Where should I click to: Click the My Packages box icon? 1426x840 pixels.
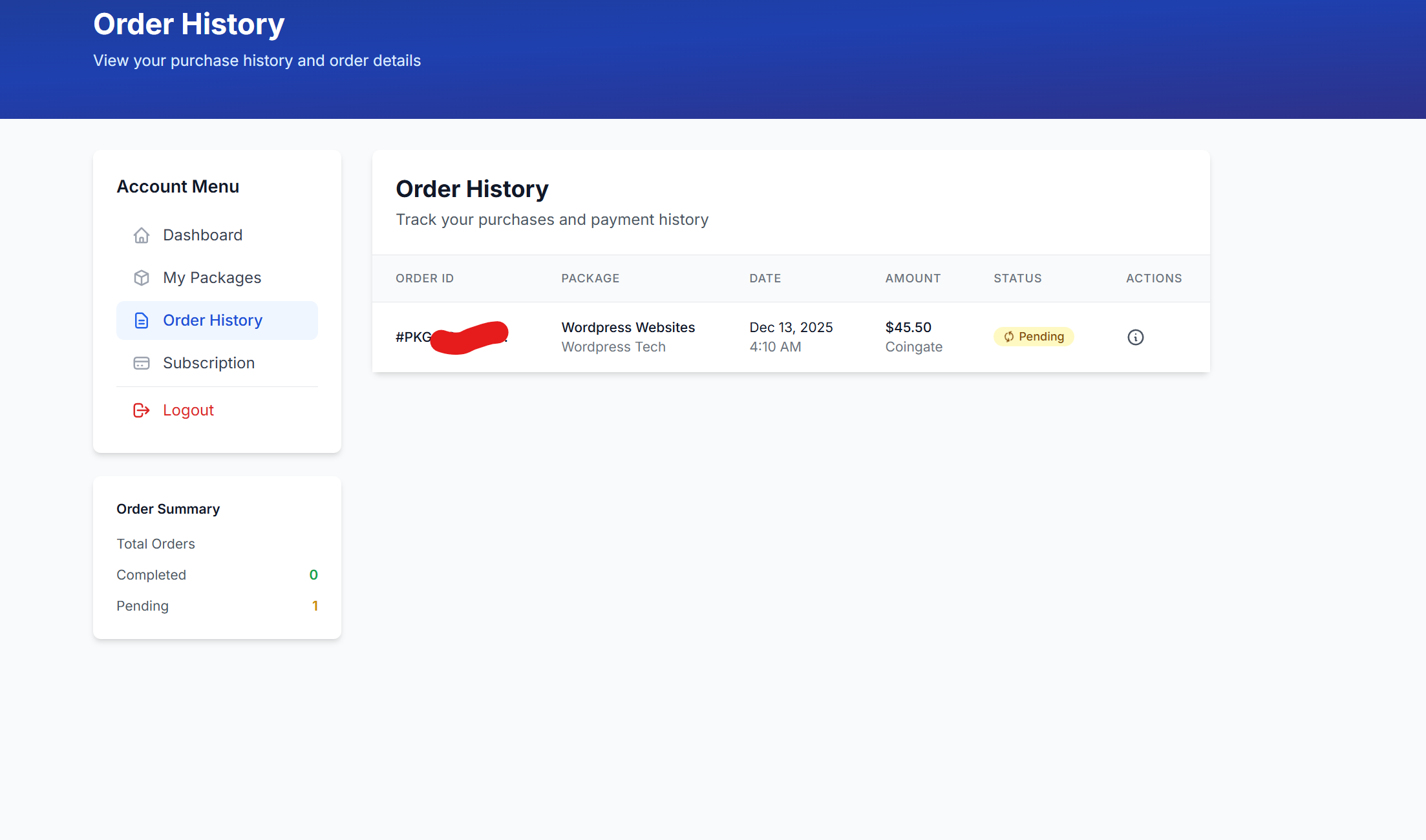click(142, 278)
